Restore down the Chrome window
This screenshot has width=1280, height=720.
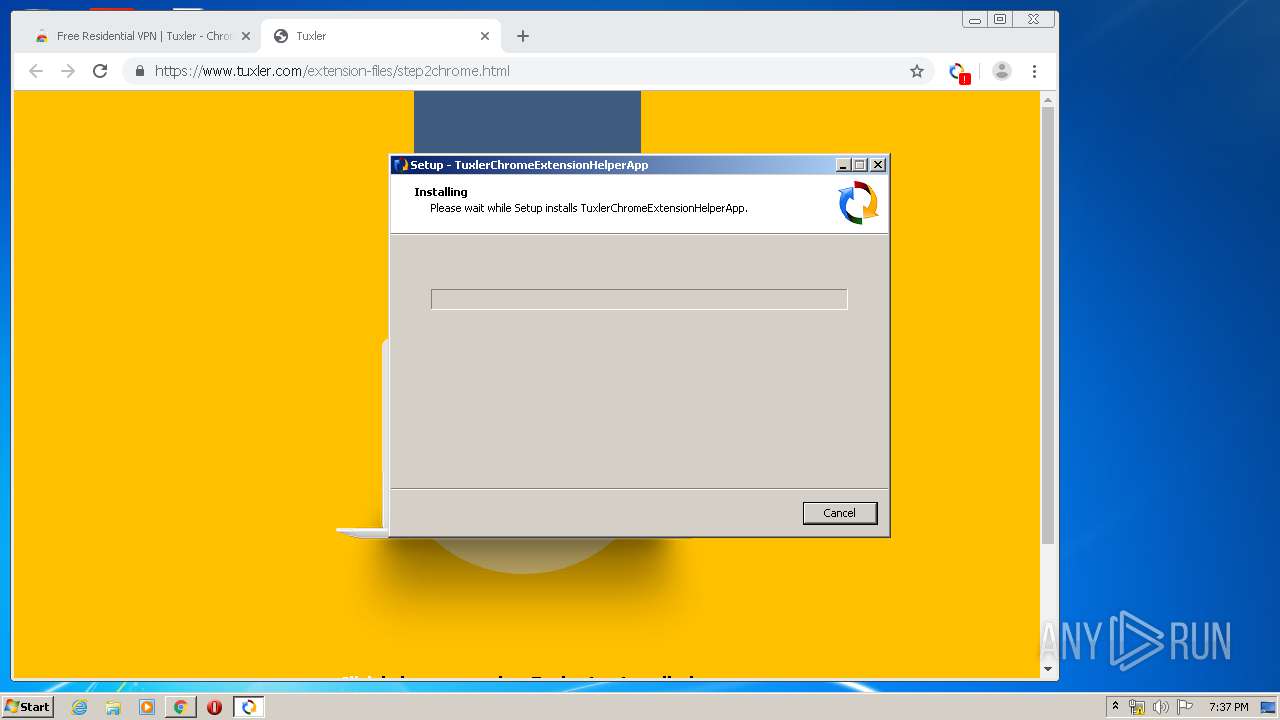1000,19
